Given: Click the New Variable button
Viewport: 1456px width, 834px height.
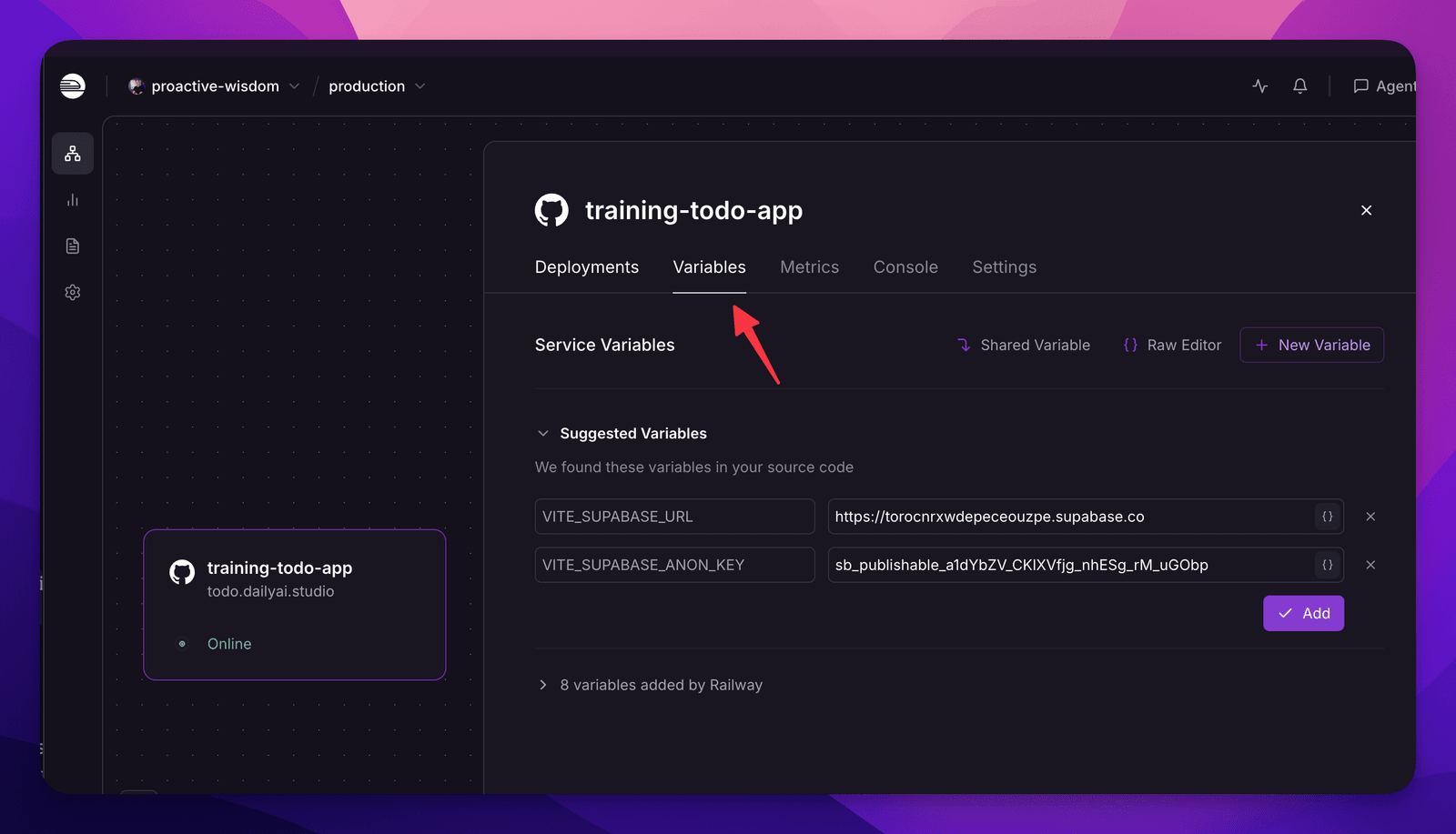Looking at the screenshot, I should [x=1311, y=345].
